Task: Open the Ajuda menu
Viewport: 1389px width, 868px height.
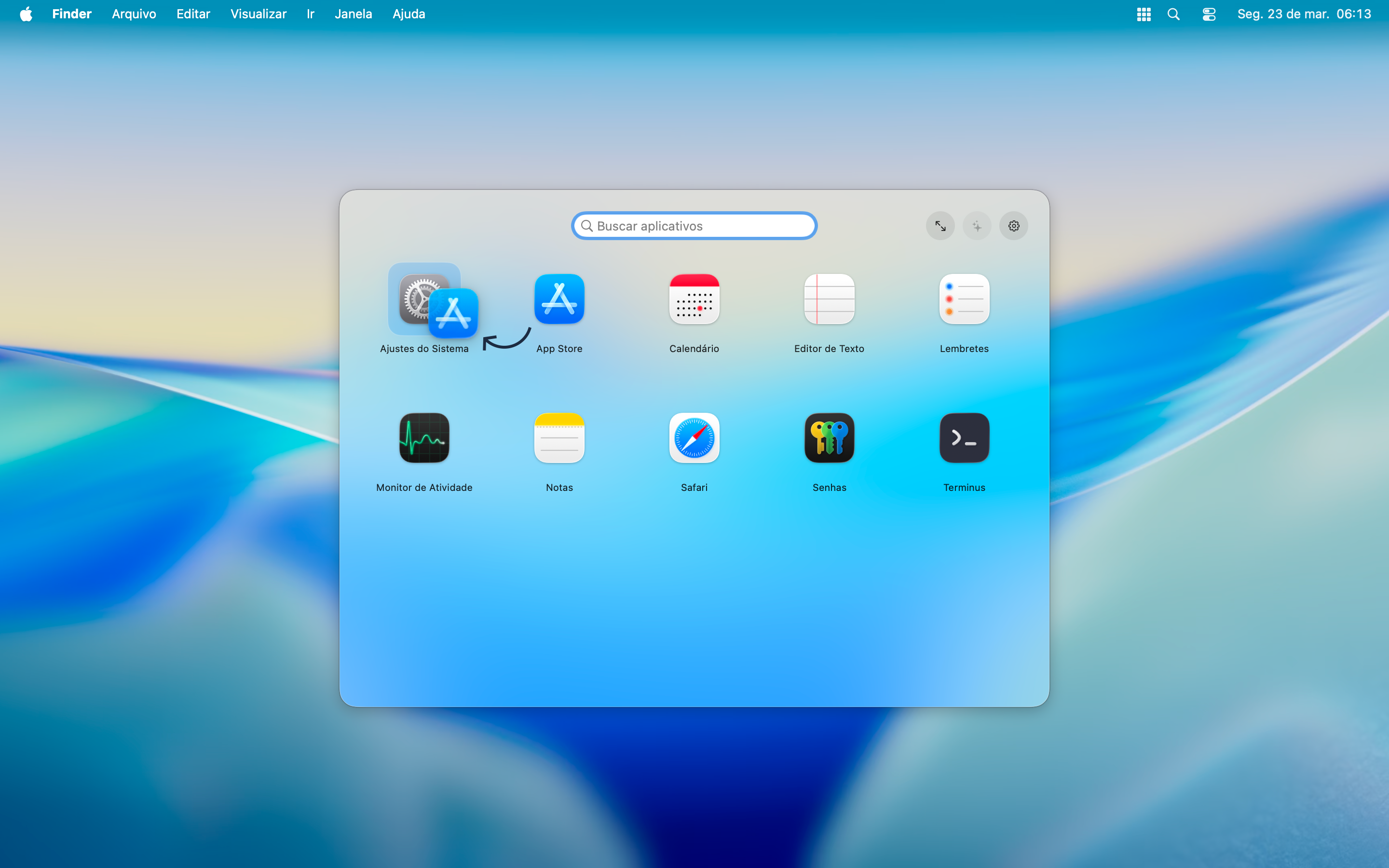Action: click(x=408, y=14)
